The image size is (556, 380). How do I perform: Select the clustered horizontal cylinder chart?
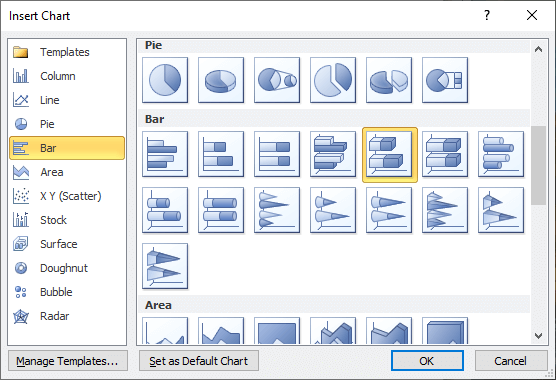click(x=501, y=154)
